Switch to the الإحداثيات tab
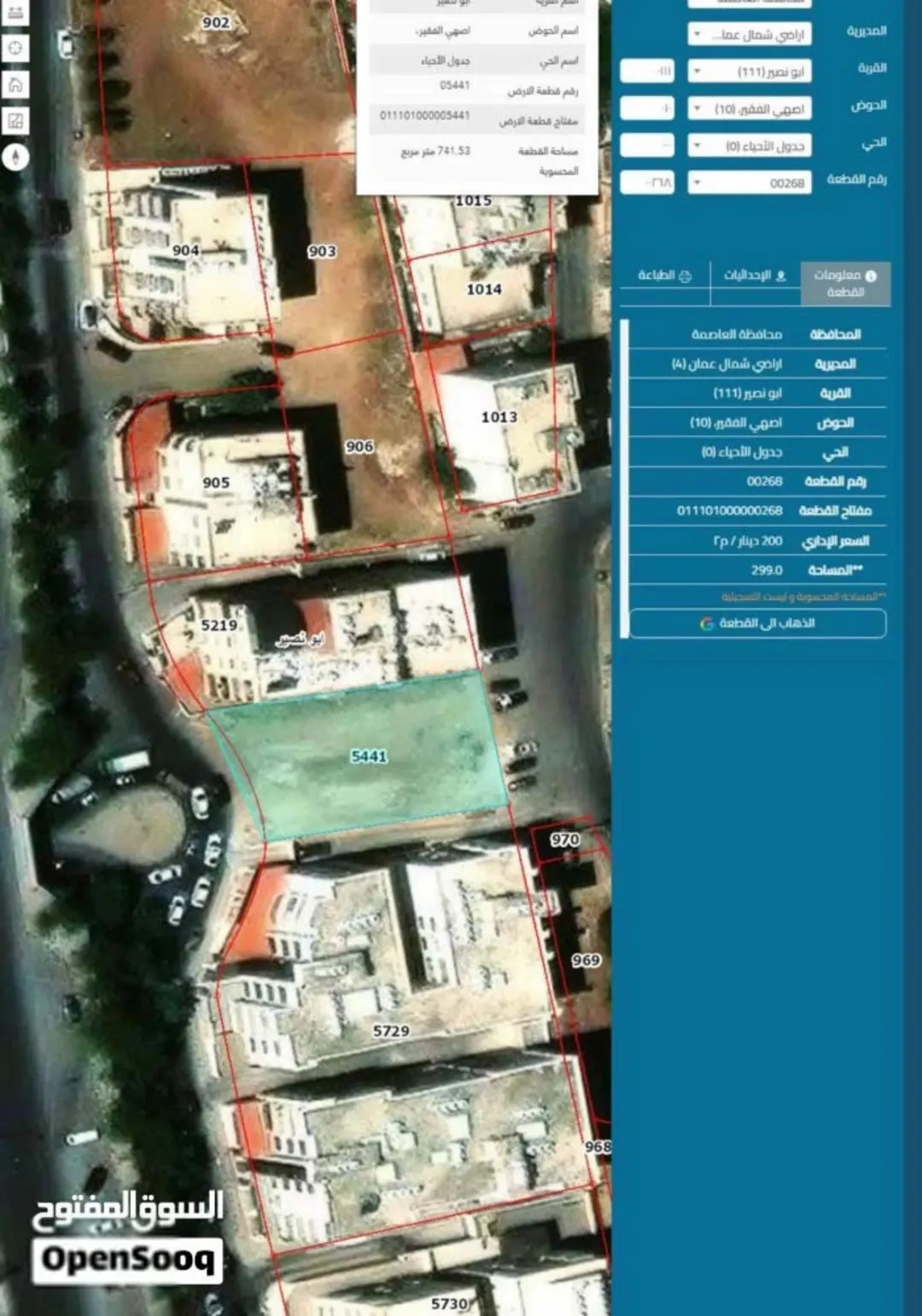 point(755,276)
